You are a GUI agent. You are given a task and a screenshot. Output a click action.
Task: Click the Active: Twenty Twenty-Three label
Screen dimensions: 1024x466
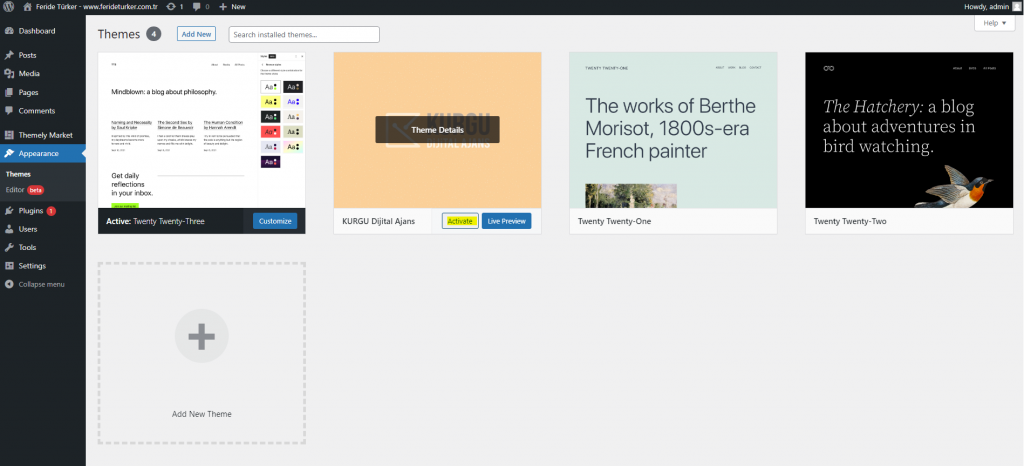tap(155, 221)
